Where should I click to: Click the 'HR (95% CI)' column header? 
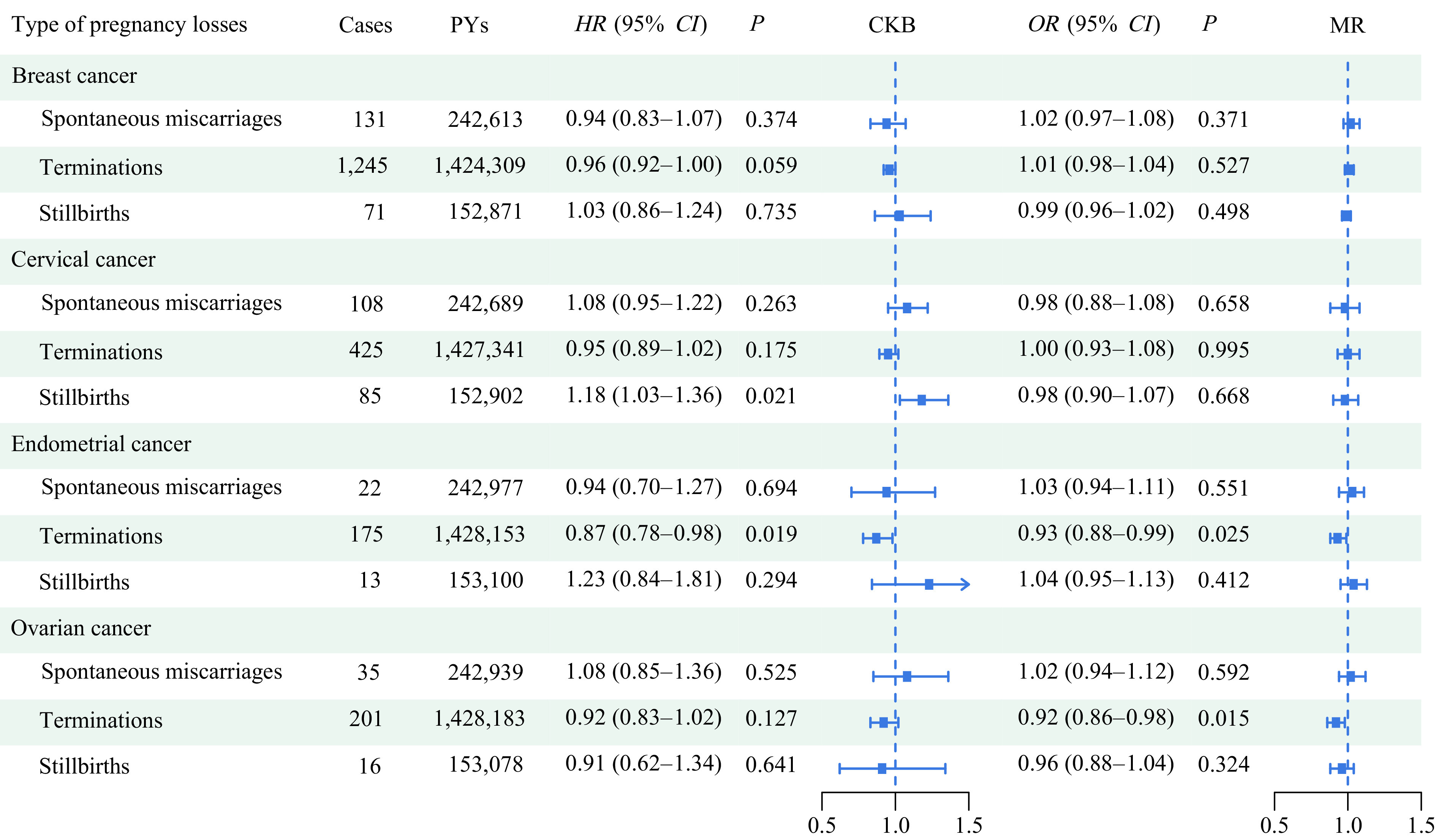641,24
